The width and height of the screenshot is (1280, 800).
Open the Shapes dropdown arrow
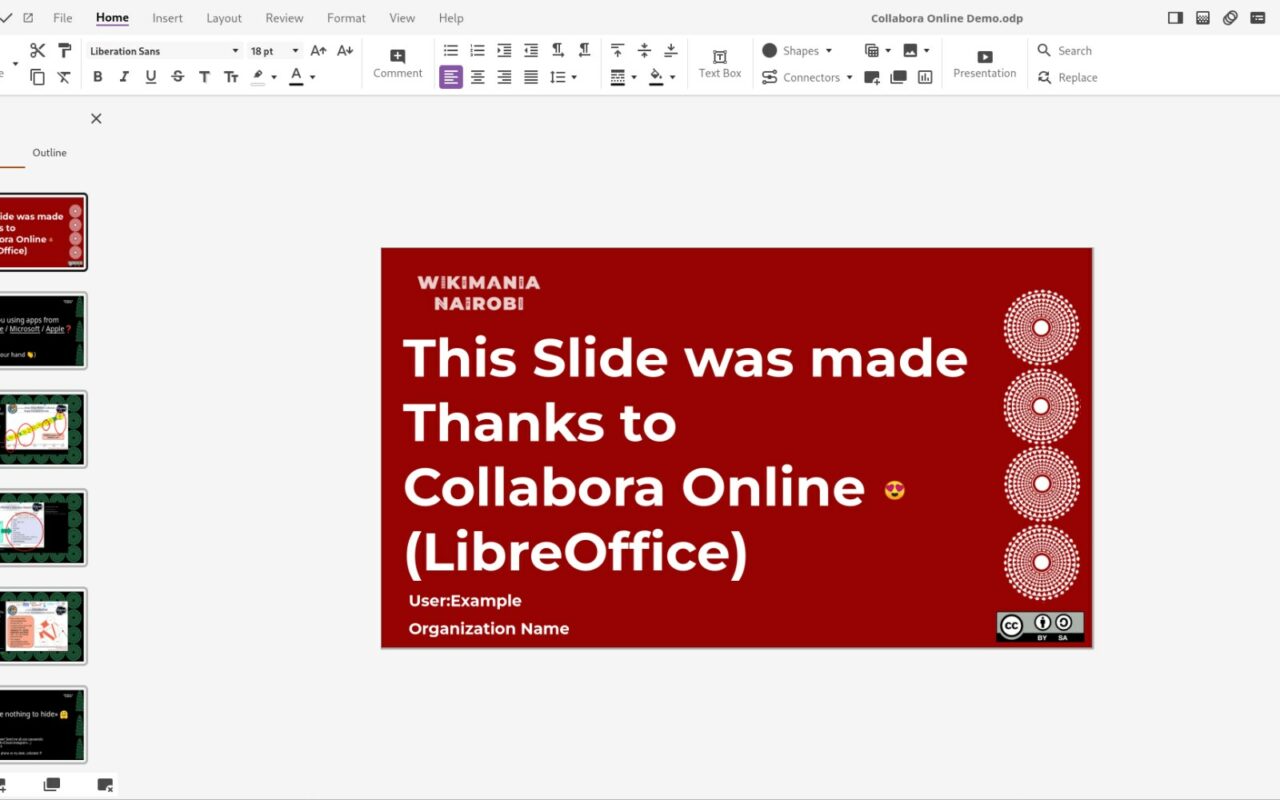[829, 51]
